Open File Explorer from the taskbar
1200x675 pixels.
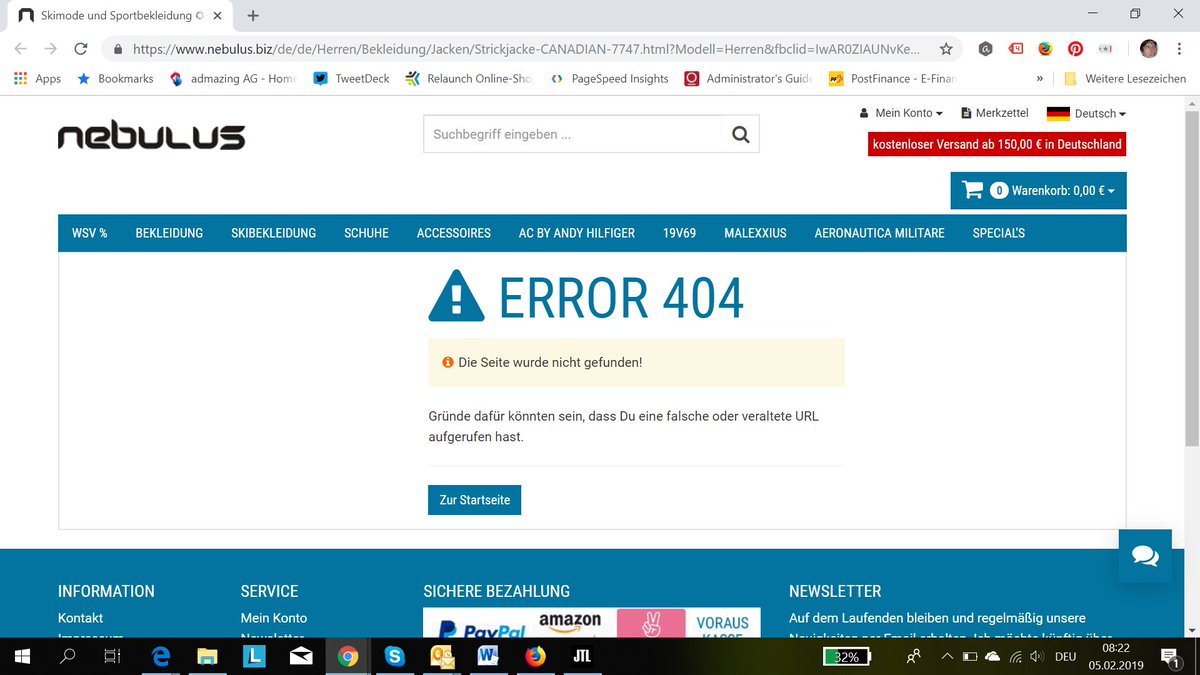pyautogui.click(x=207, y=656)
